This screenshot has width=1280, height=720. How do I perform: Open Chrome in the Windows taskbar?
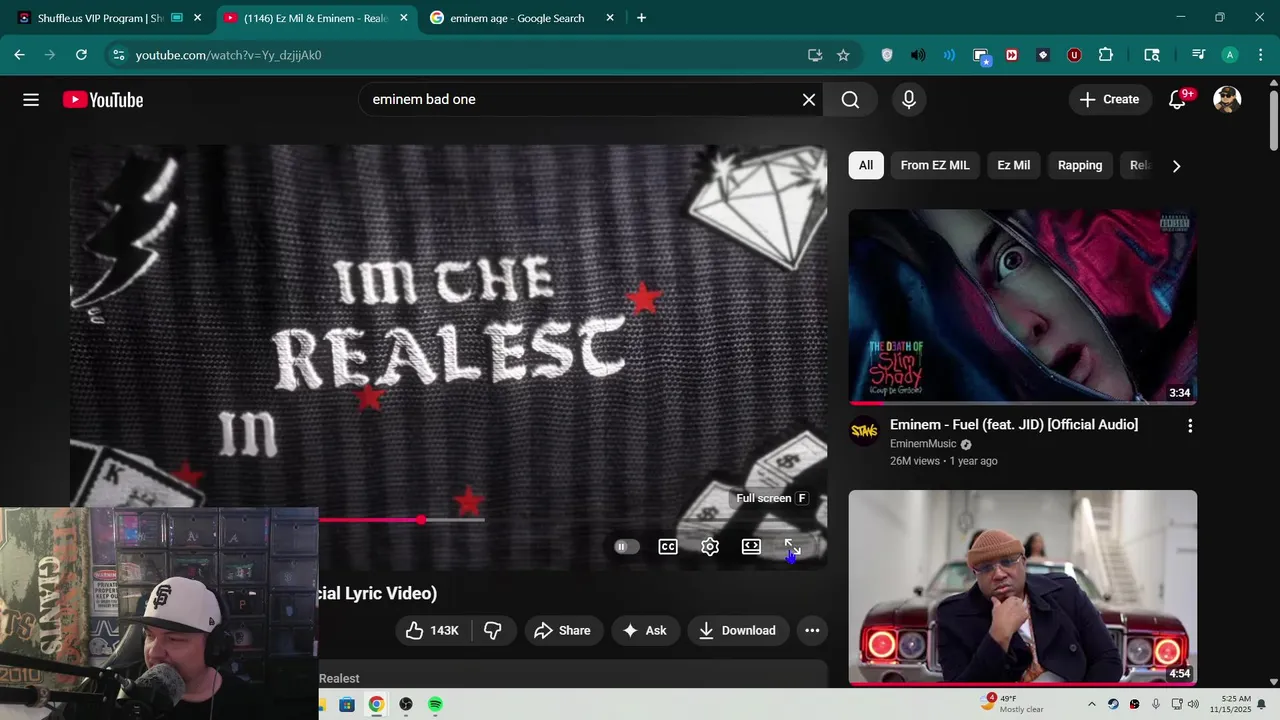[376, 705]
